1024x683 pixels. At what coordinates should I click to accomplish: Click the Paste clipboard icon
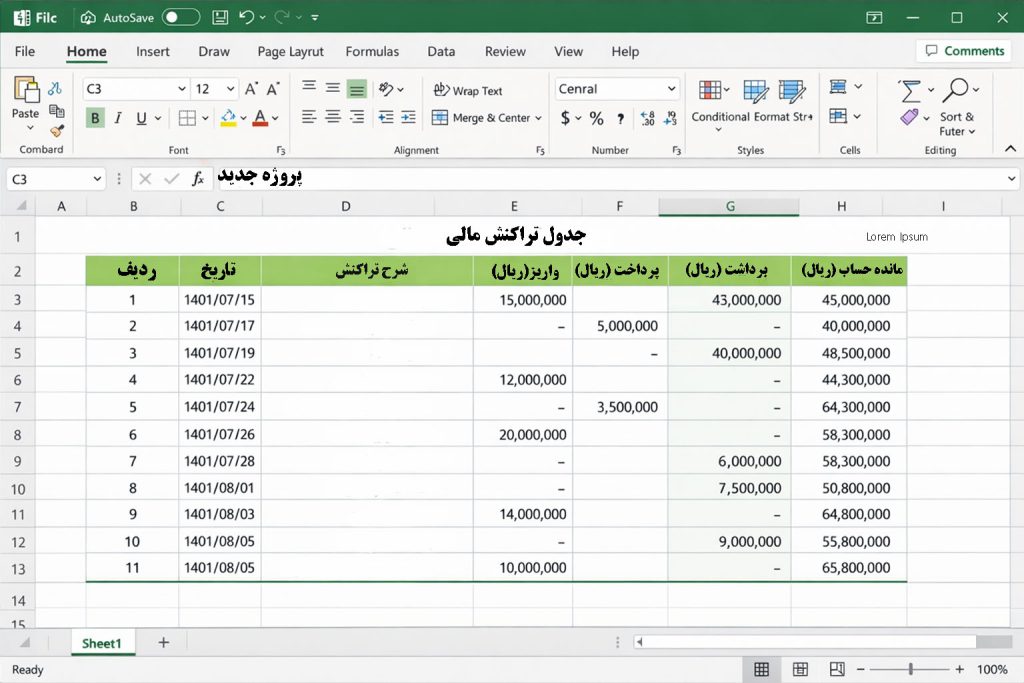(x=26, y=89)
